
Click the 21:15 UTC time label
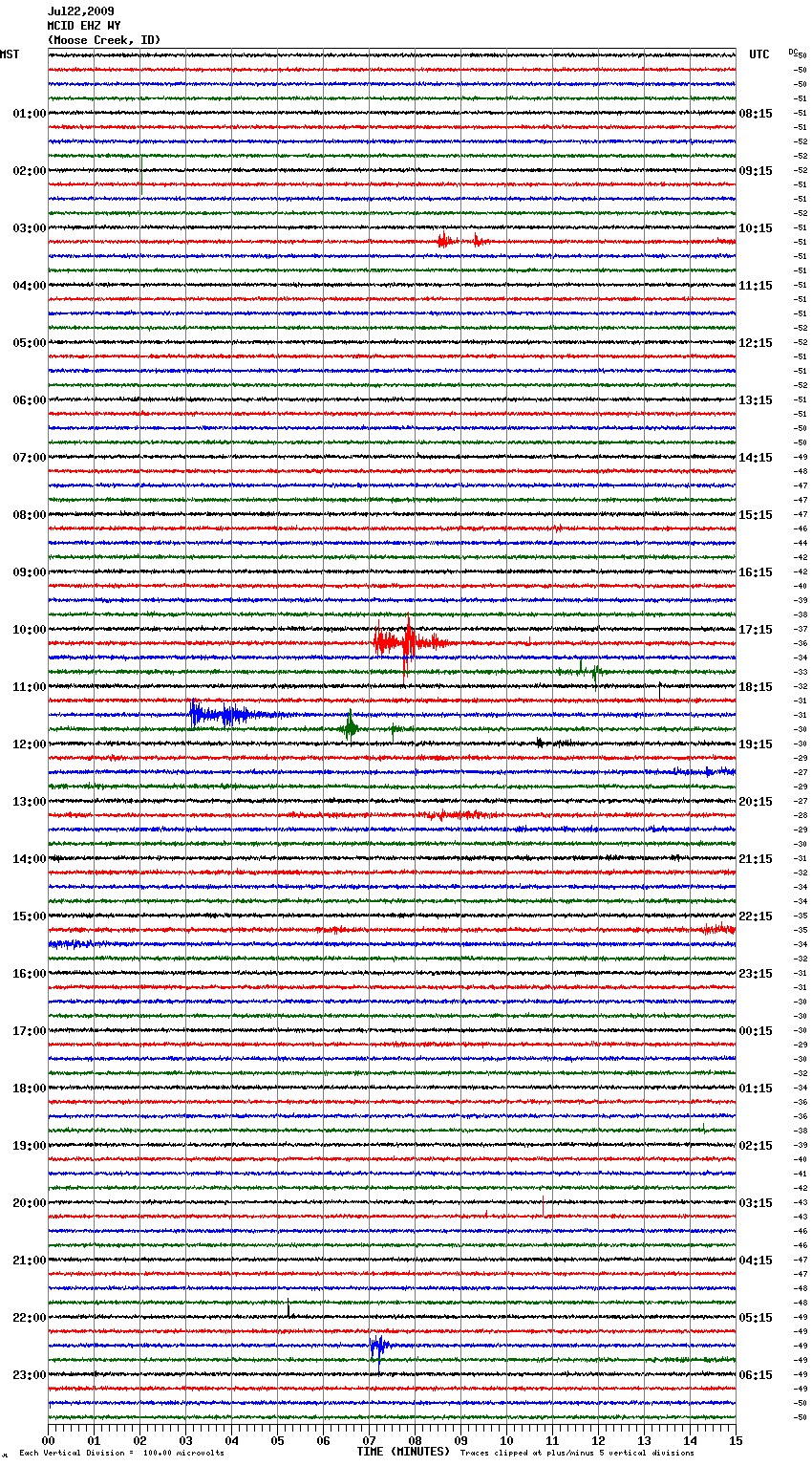(756, 859)
